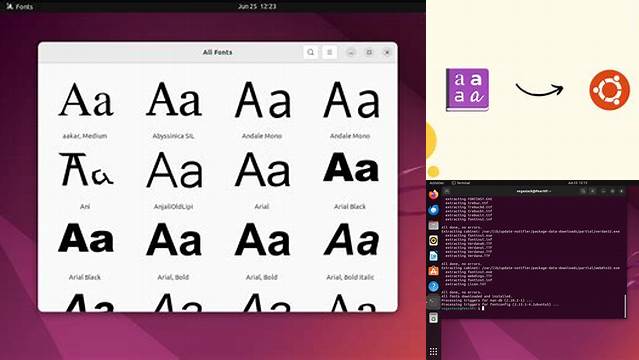The height and width of the screenshot is (360, 639).
Task: Open the Trash icon in the dock
Action: tap(434, 318)
